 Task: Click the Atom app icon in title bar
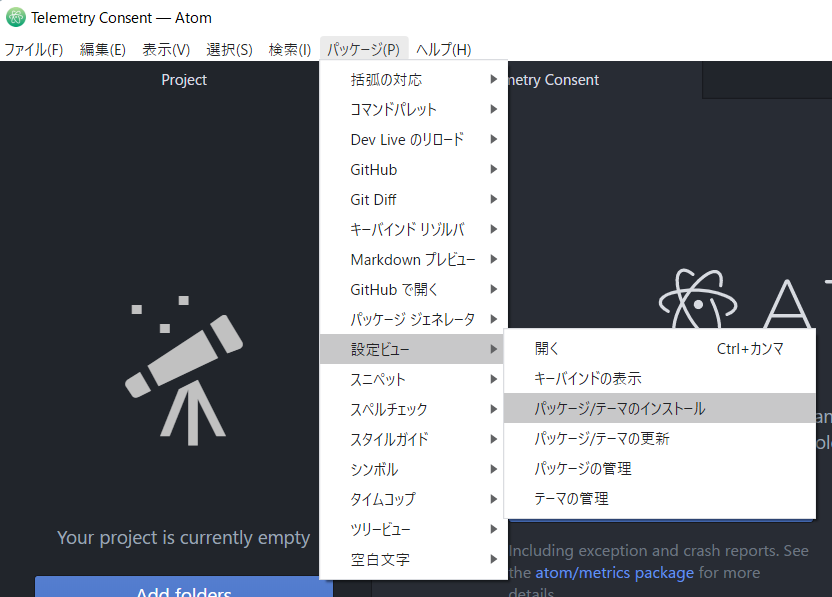click(x=15, y=18)
